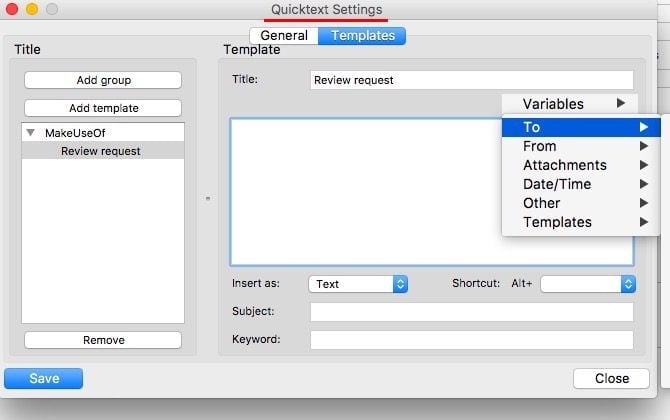The image size is (670, 420).
Task: Click the red window close button
Action: click(12, 9)
